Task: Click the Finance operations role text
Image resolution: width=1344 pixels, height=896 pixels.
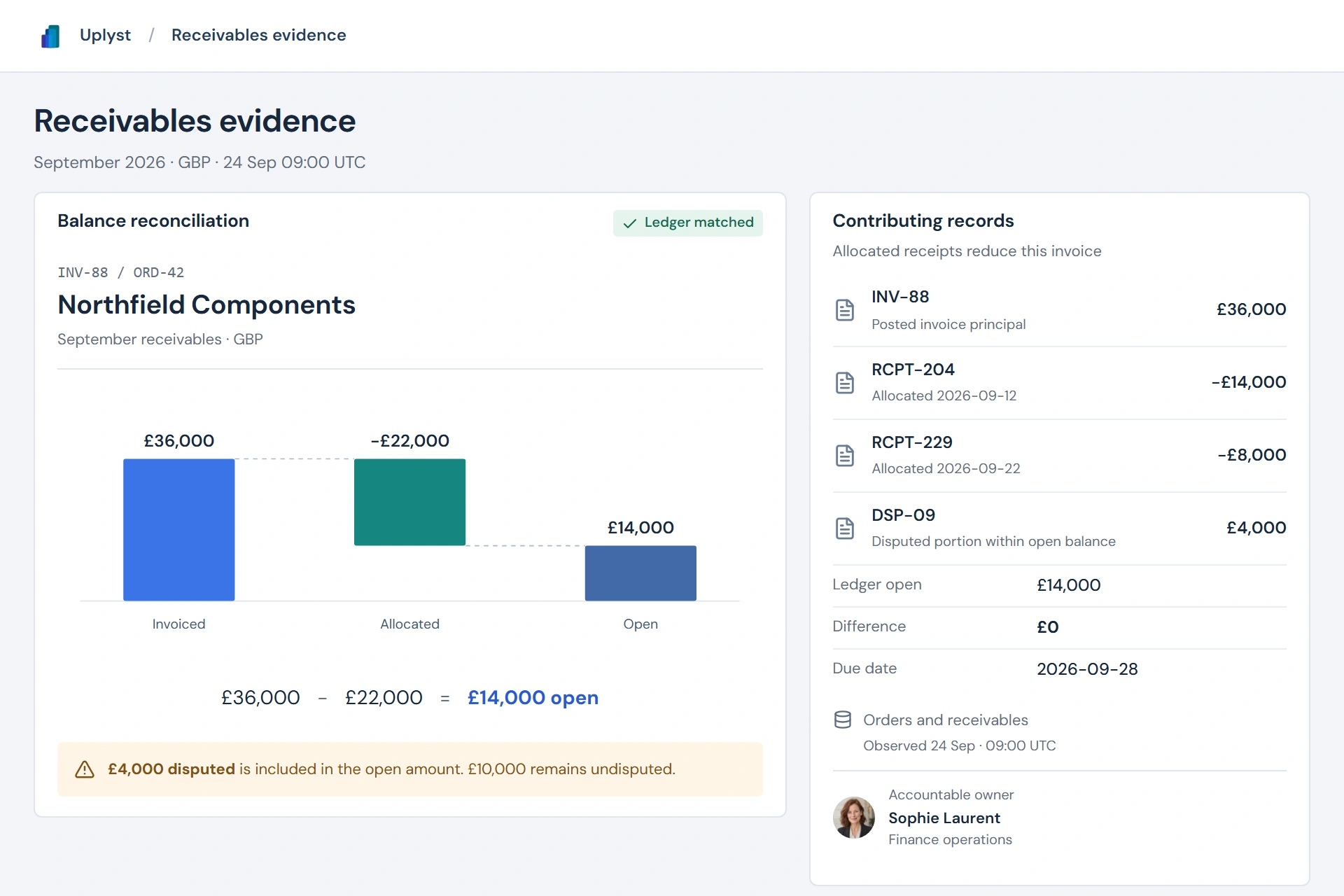Action: [x=950, y=840]
